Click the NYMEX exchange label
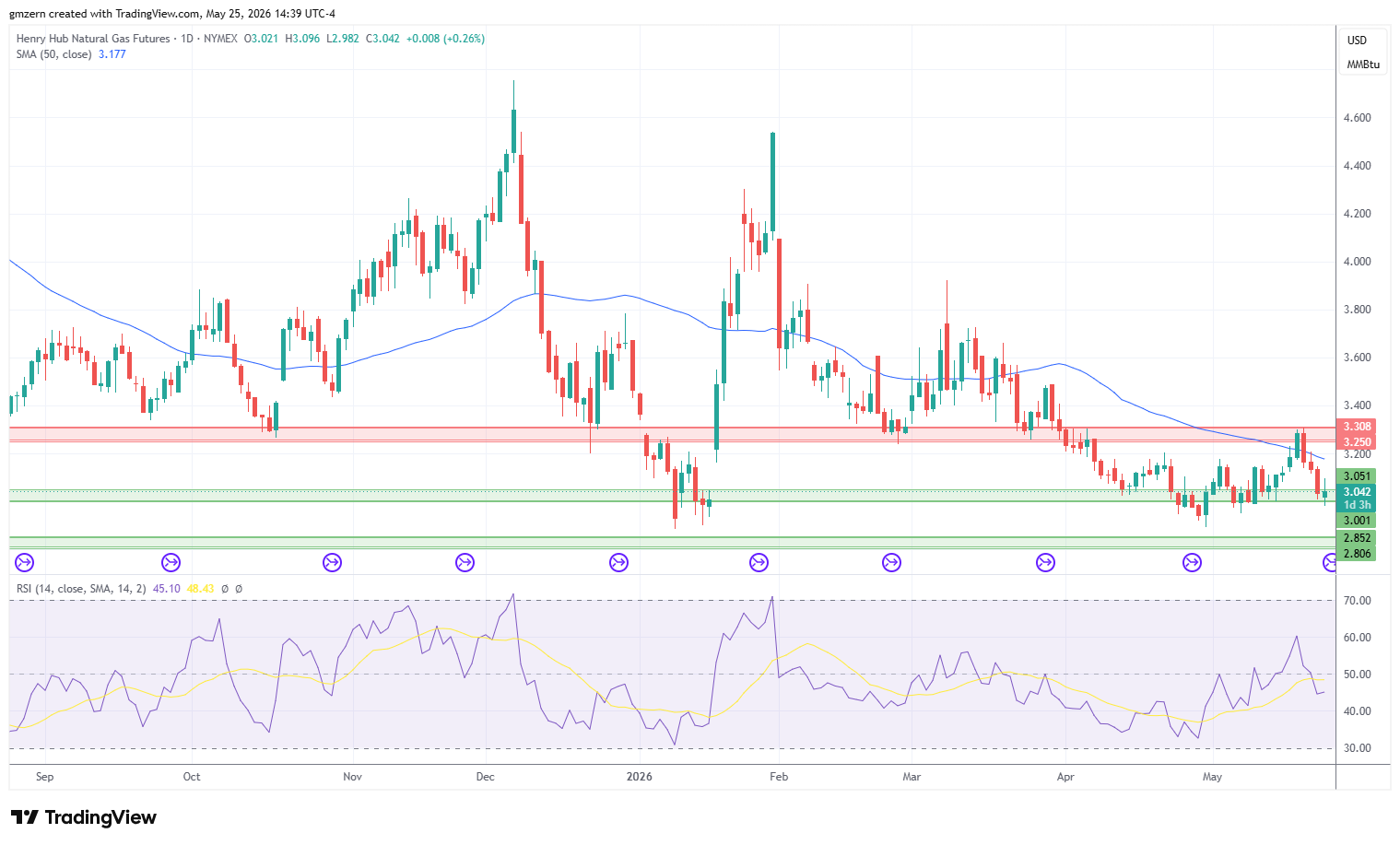1400x845 pixels. tap(220, 39)
